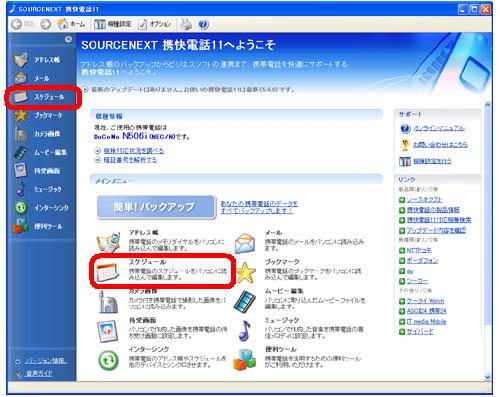The height and width of the screenshot is (397, 500).
Task: Open お問い合わせ link in support panel
Action: point(440,145)
